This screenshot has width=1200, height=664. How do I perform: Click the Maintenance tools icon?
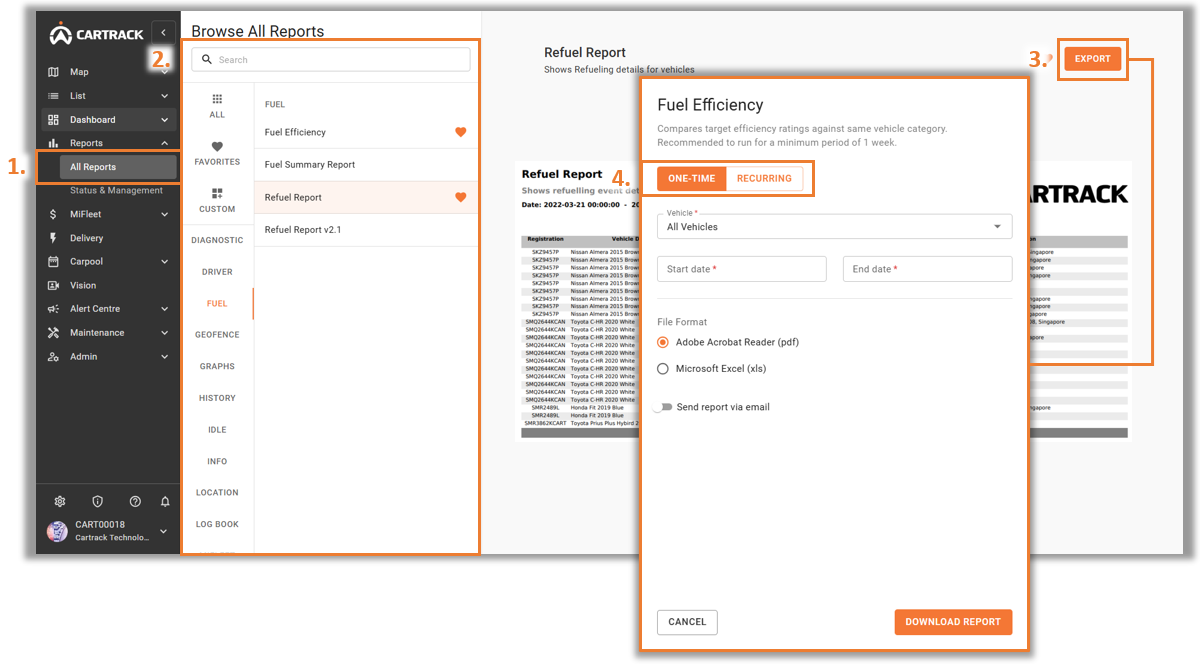53,333
